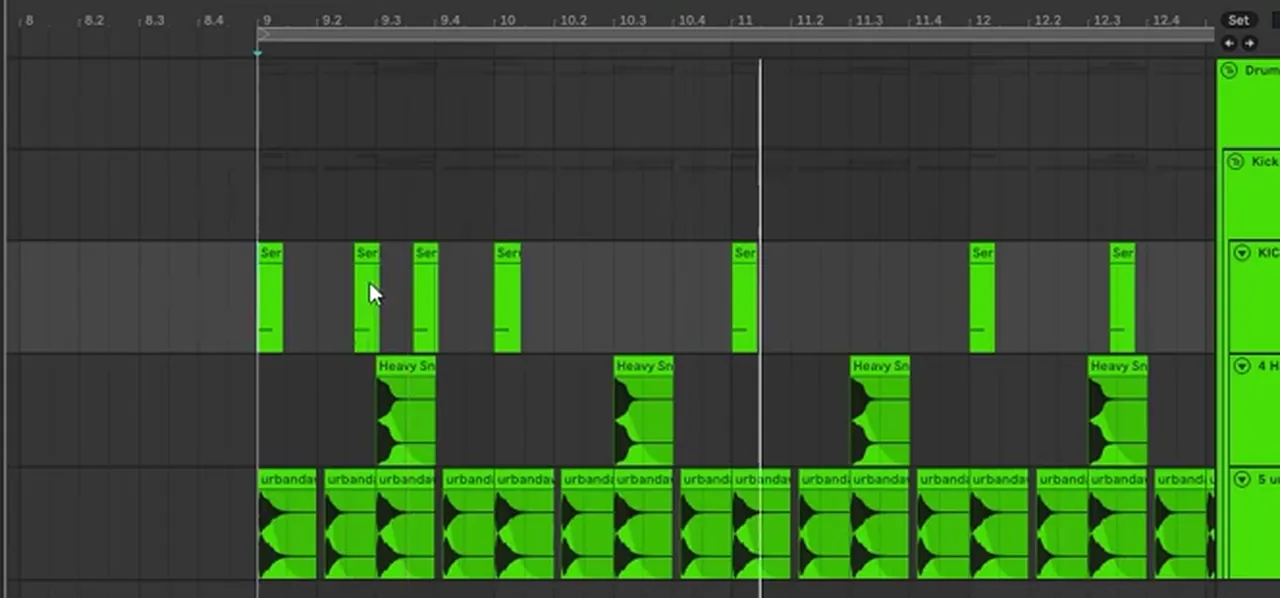Jump to the next locator arrow
The height and width of the screenshot is (598, 1280).
click(x=1248, y=43)
